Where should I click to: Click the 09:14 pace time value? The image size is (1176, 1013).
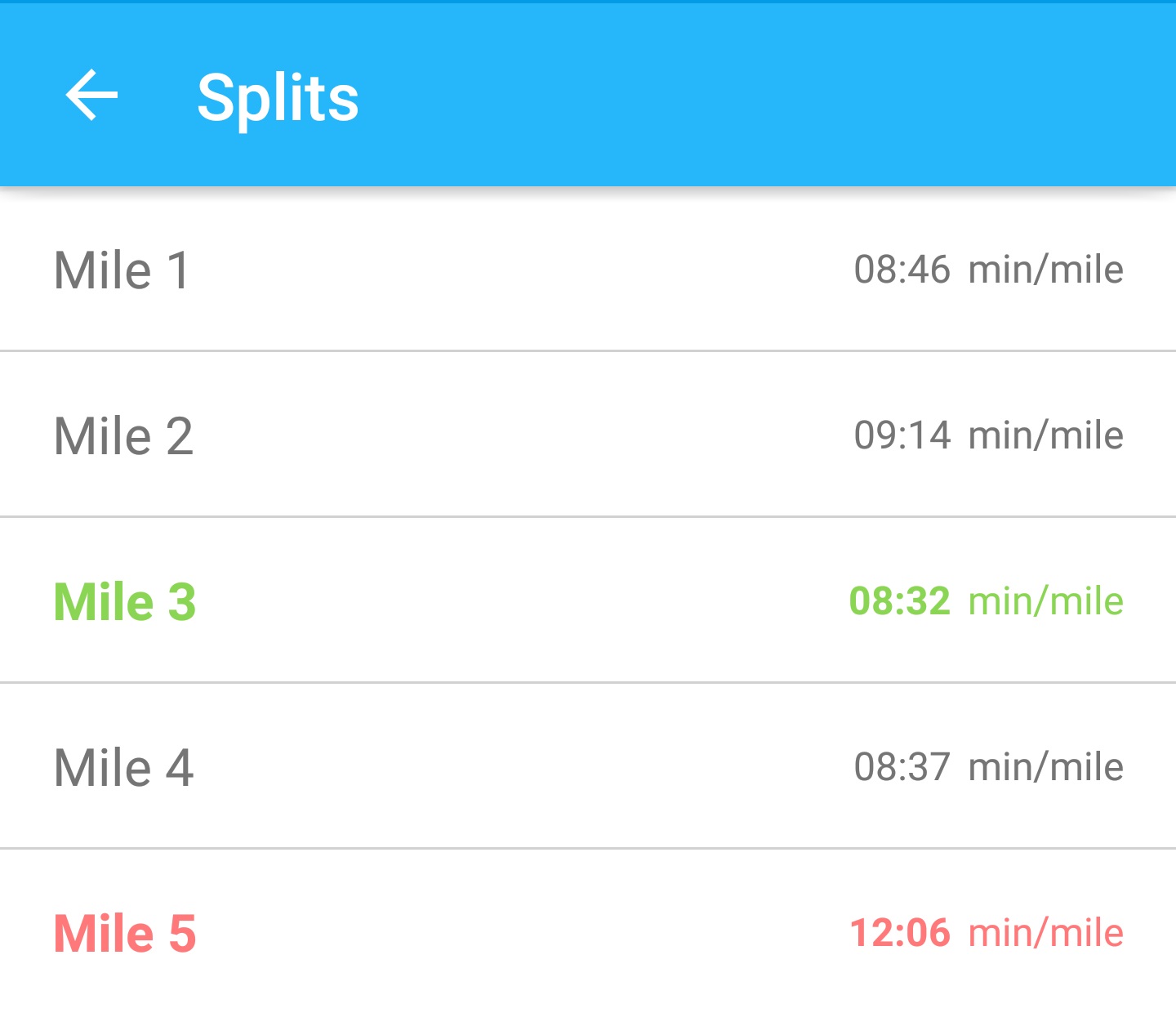pyautogui.click(x=902, y=435)
